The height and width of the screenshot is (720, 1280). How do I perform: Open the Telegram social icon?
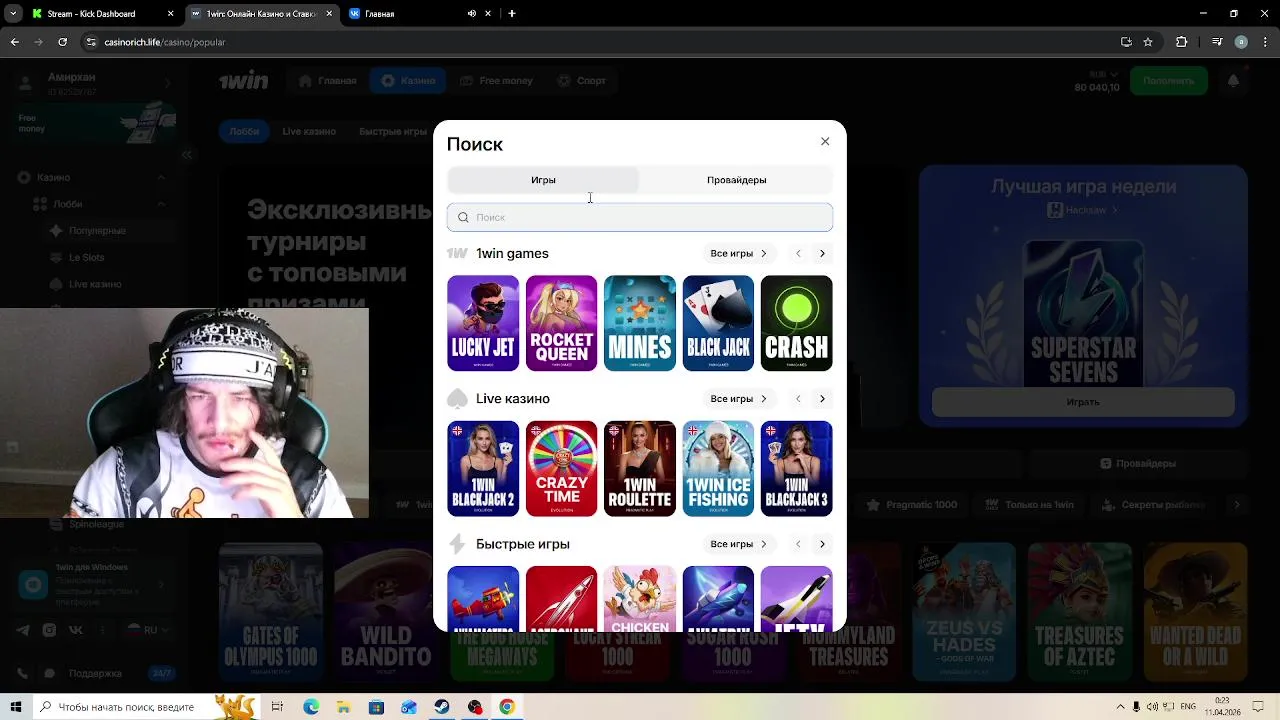pos(23,630)
